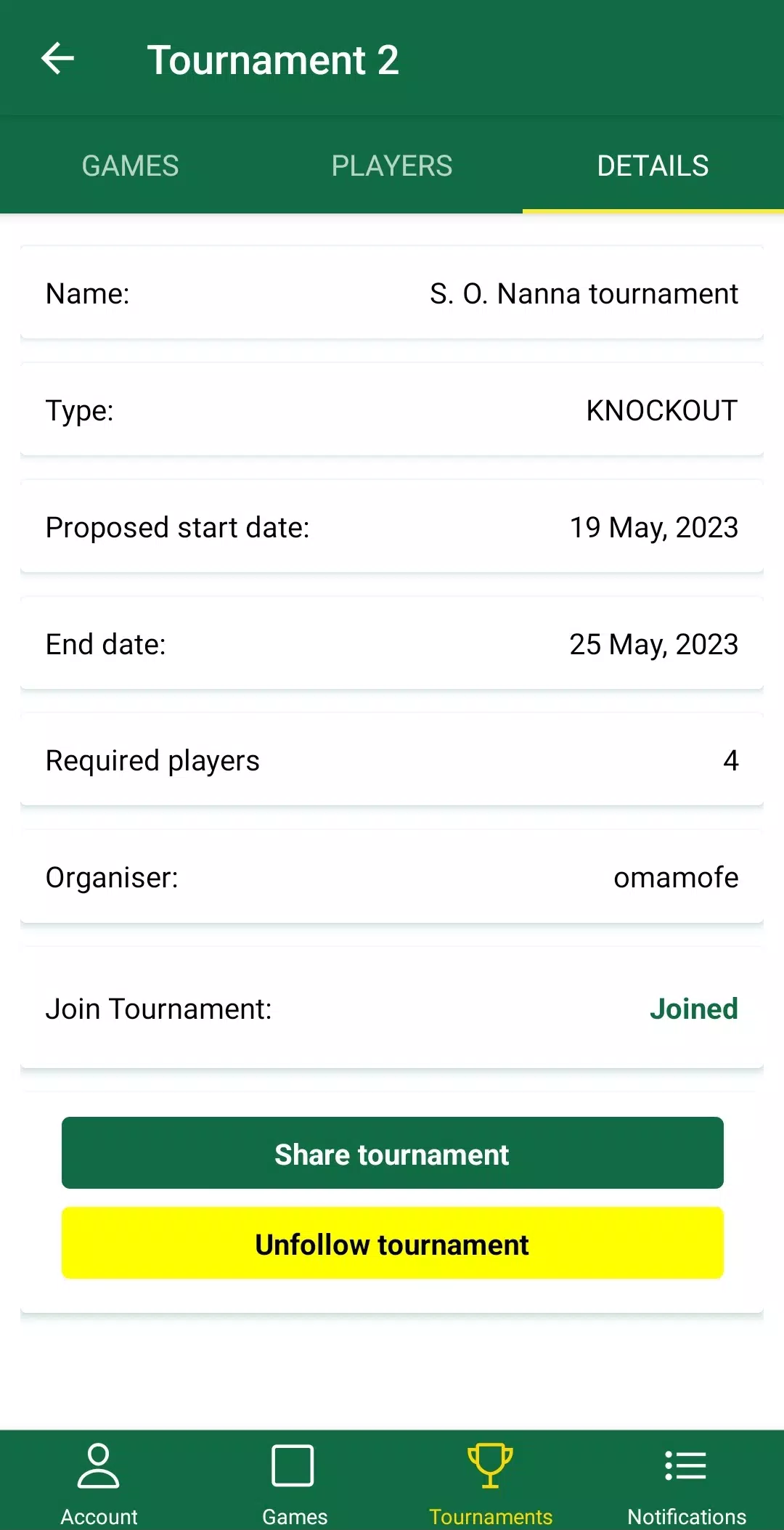This screenshot has width=784, height=1530.
Task: Tap the 25 May, 2023 end date
Action: (x=653, y=645)
